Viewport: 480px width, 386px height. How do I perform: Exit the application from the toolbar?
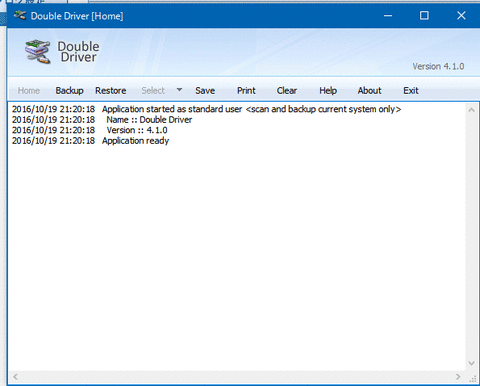click(x=411, y=91)
